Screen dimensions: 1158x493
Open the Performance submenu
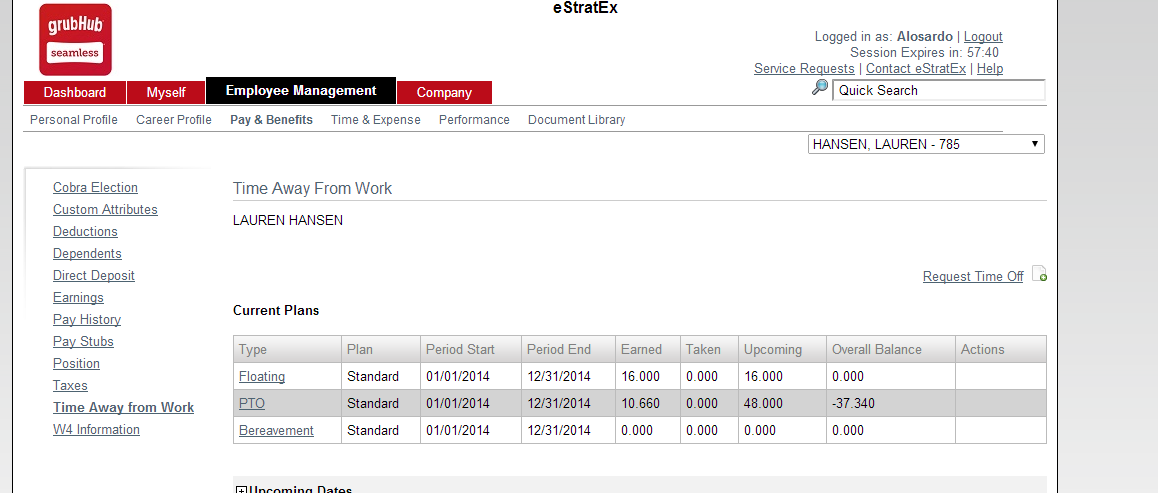click(x=474, y=120)
